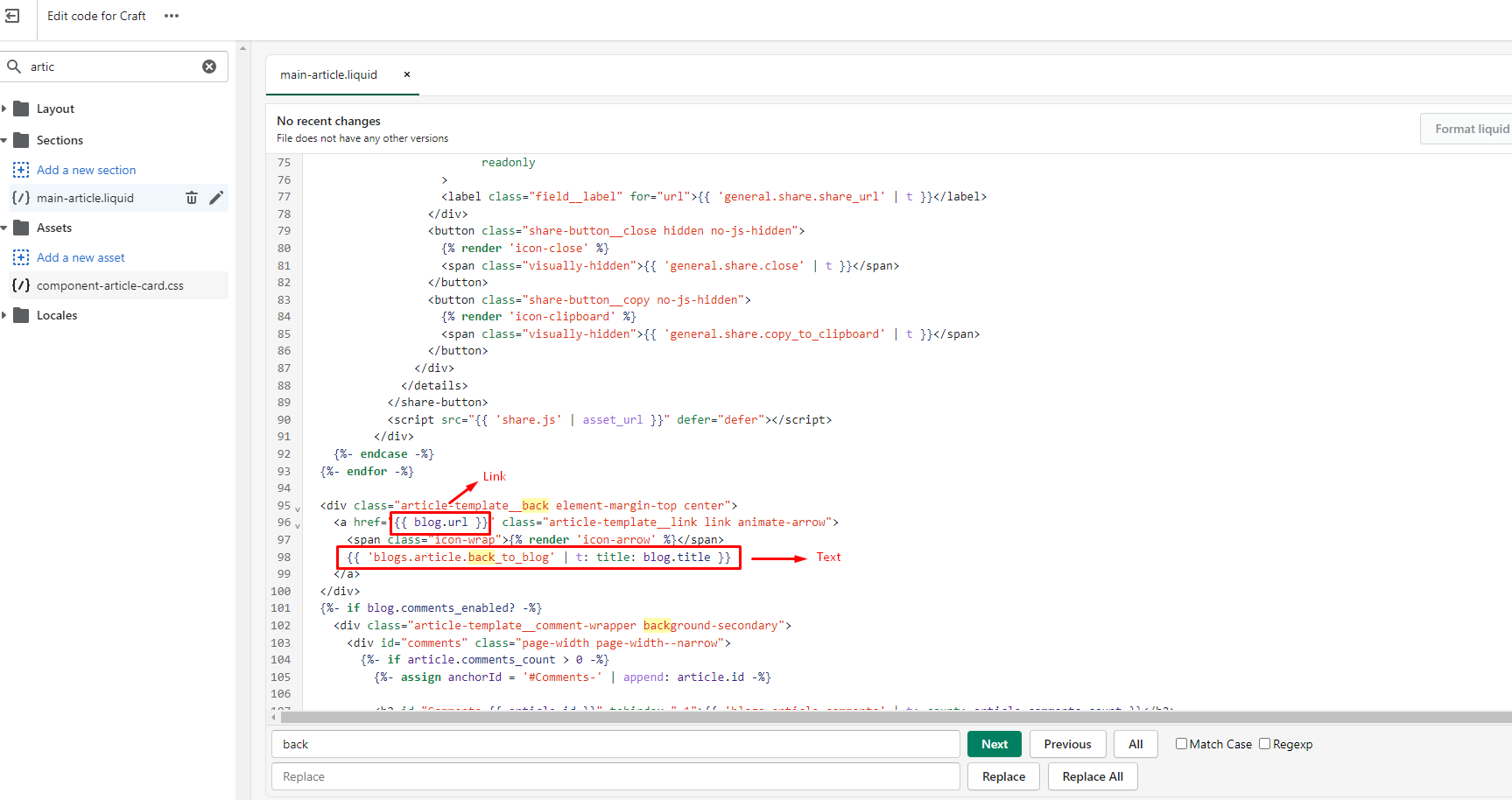Viewport: 1512px width, 800px height.
Task: Click the Sections folder label
Action: click(x=60, y=140)
